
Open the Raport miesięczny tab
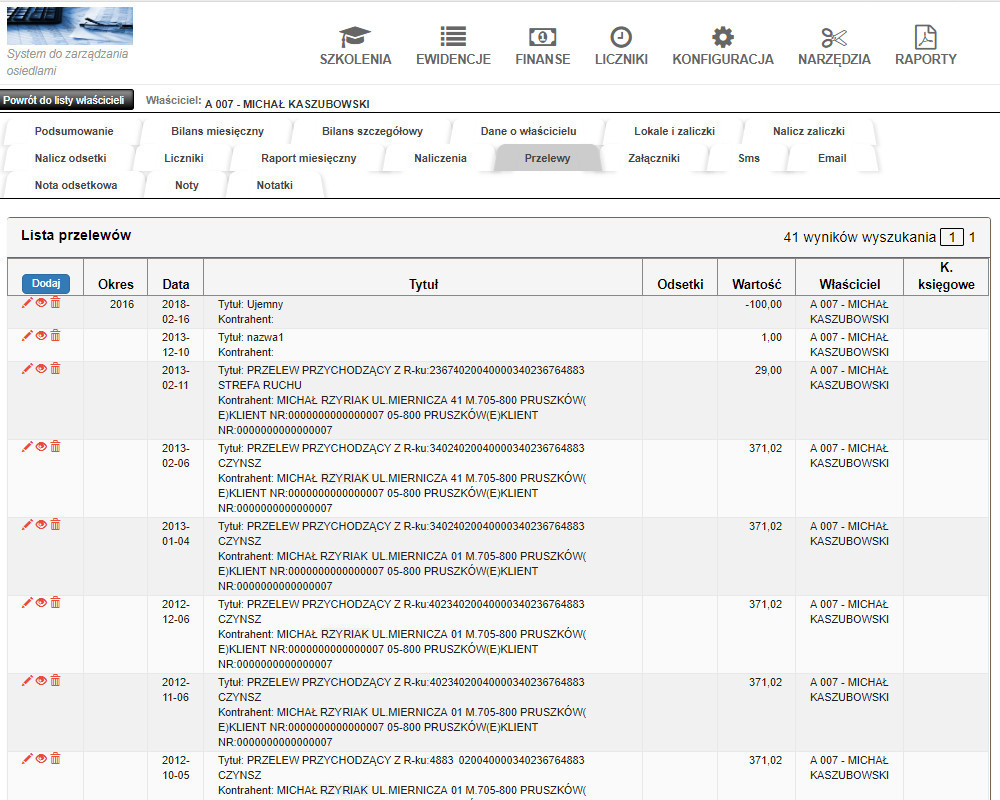pos(309,158)
